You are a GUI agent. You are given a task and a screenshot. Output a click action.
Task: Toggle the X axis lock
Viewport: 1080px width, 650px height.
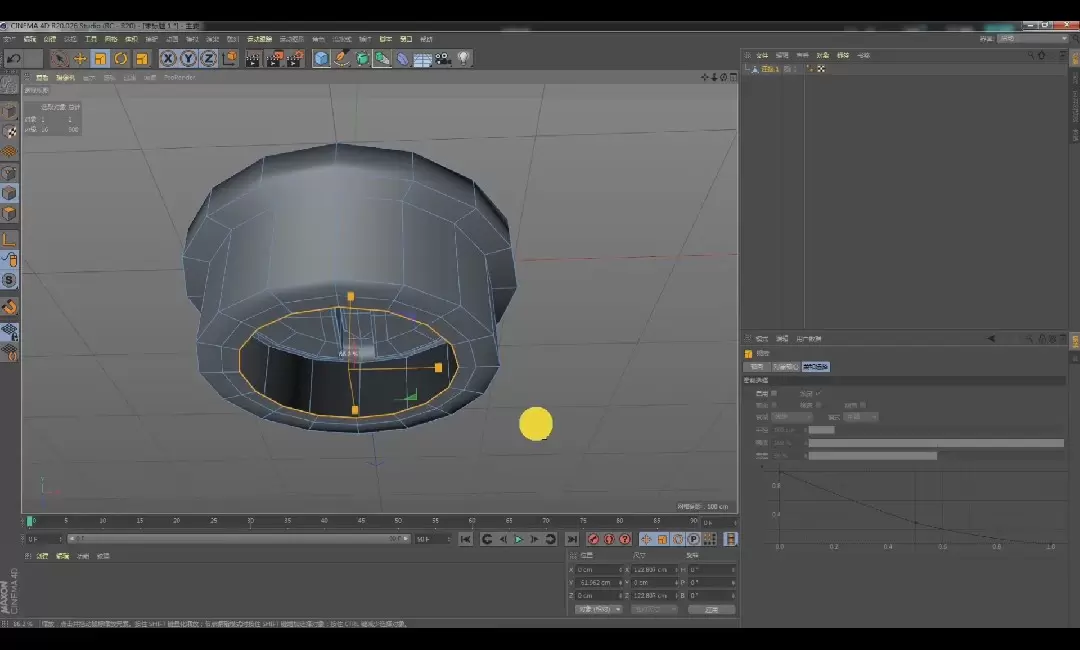(168, 59)
